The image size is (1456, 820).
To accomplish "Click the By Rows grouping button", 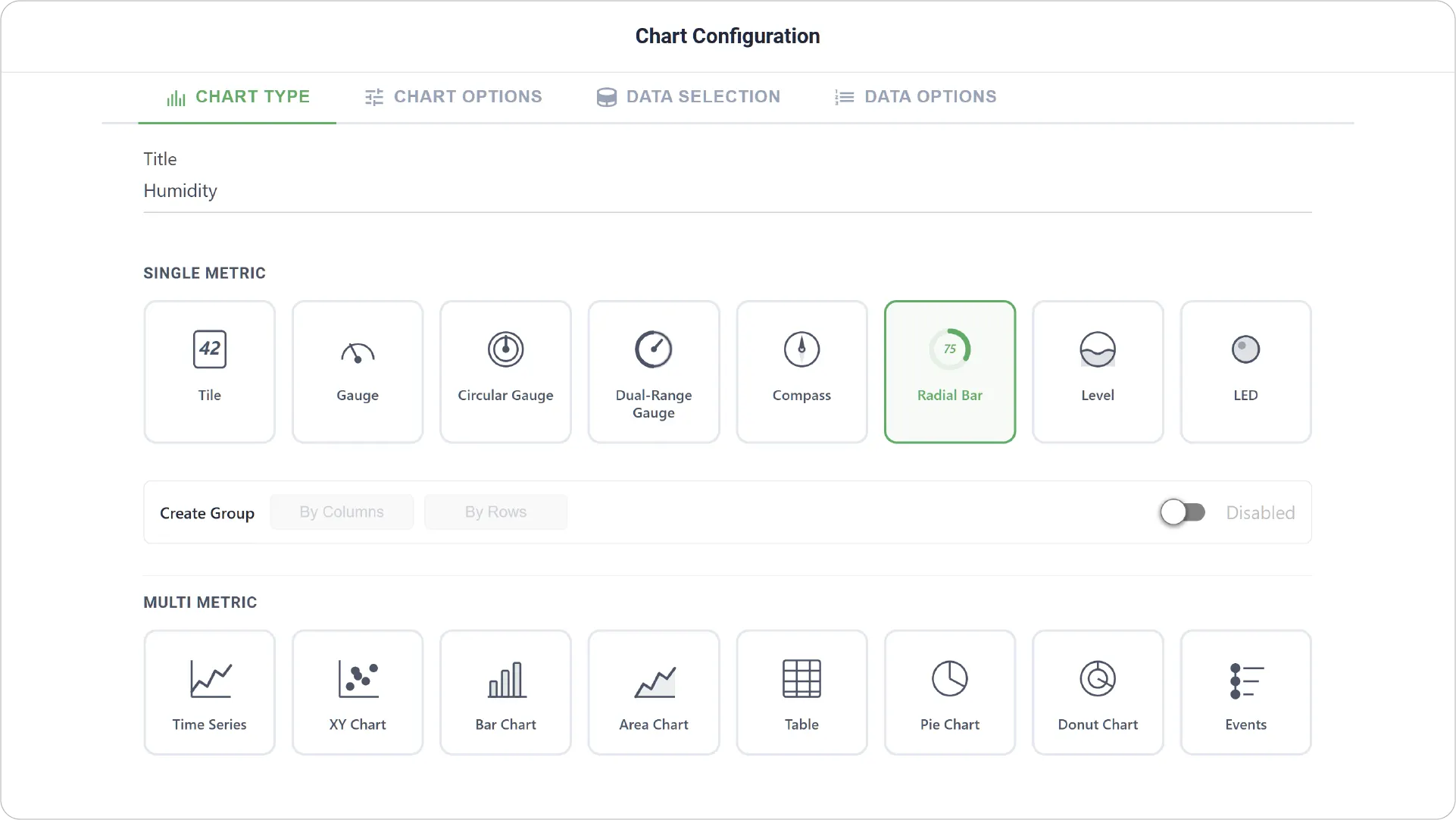I will click(495, 512).
